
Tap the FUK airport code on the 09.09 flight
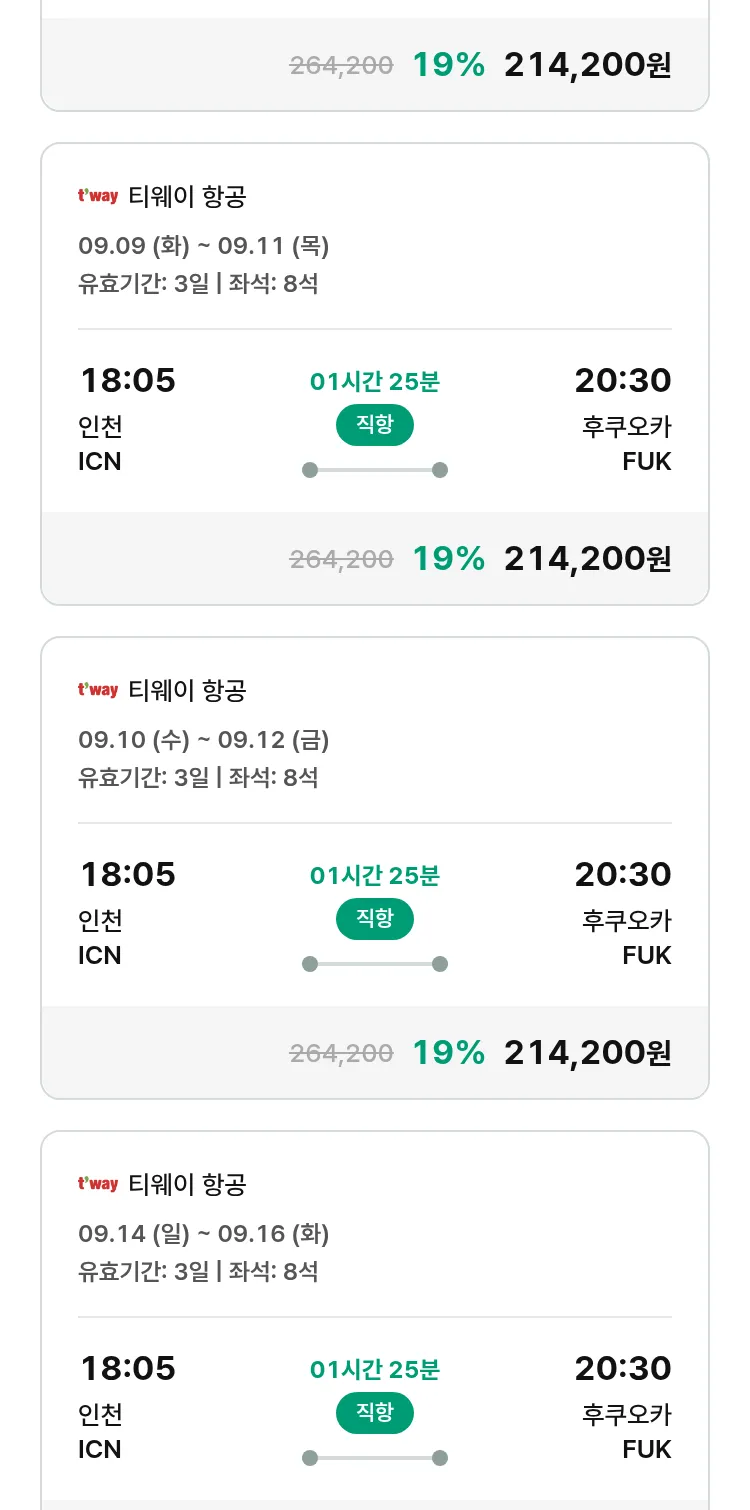click(647, 461)
